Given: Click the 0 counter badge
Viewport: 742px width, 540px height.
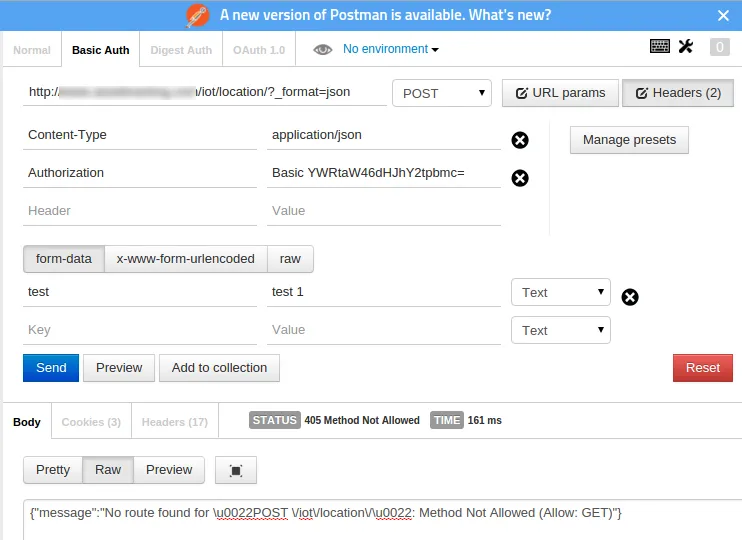Looking at the screenshot, I should coord(719,47).
